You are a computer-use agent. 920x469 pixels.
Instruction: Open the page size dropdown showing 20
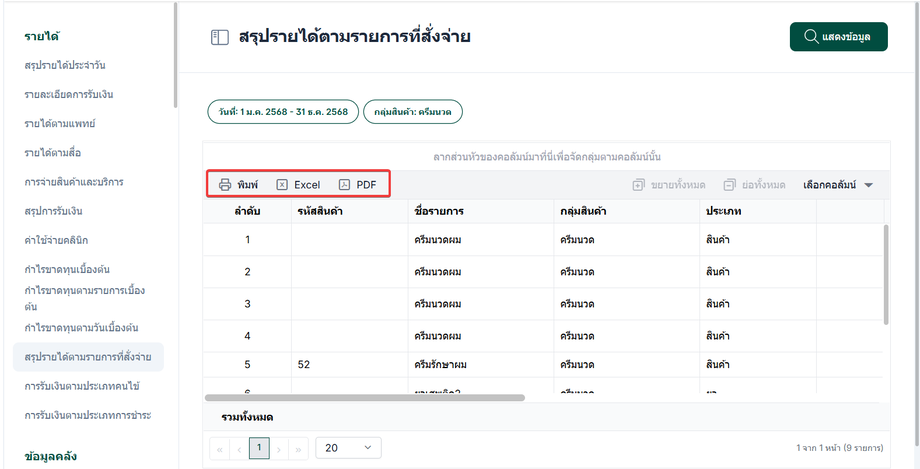coord(349,448)
